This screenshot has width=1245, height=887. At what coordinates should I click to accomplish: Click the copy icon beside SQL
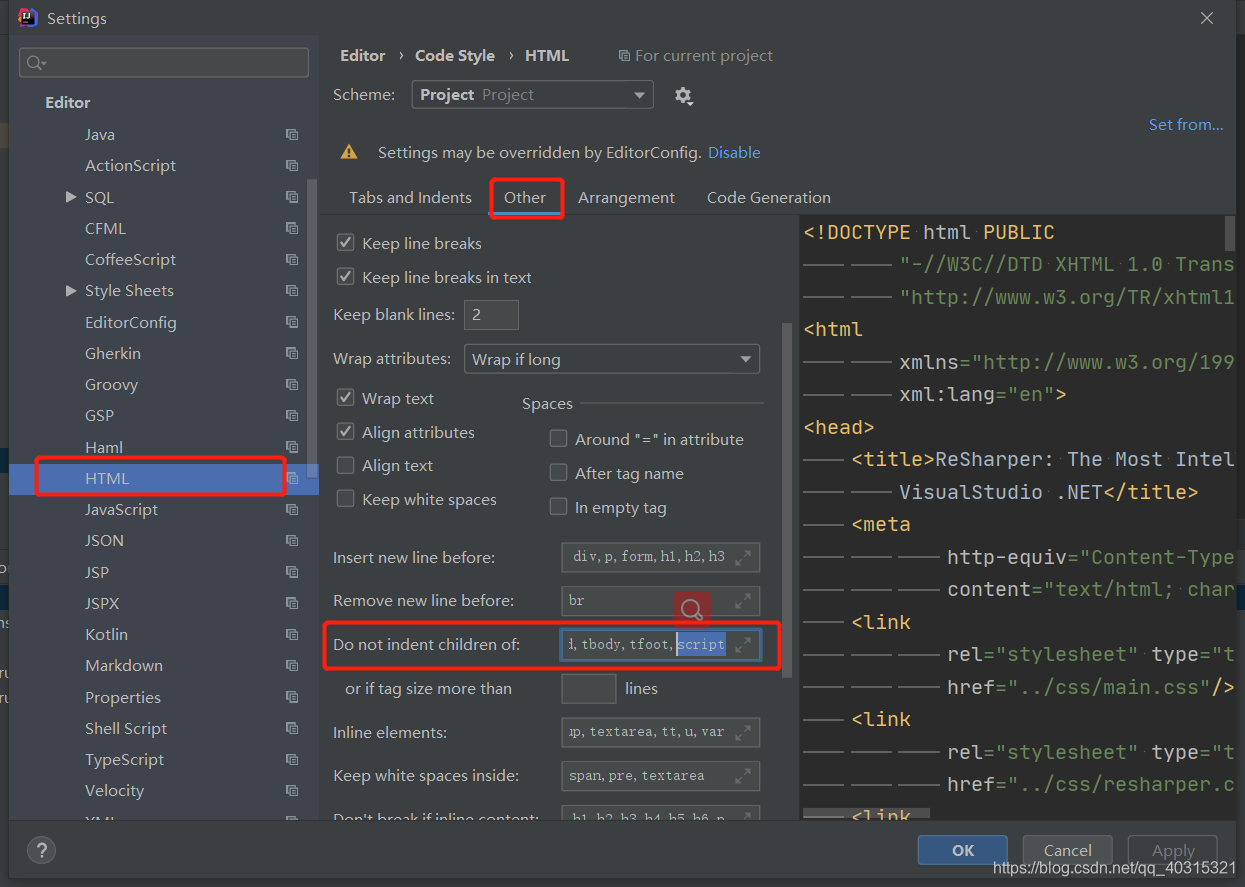click(292, 197)
